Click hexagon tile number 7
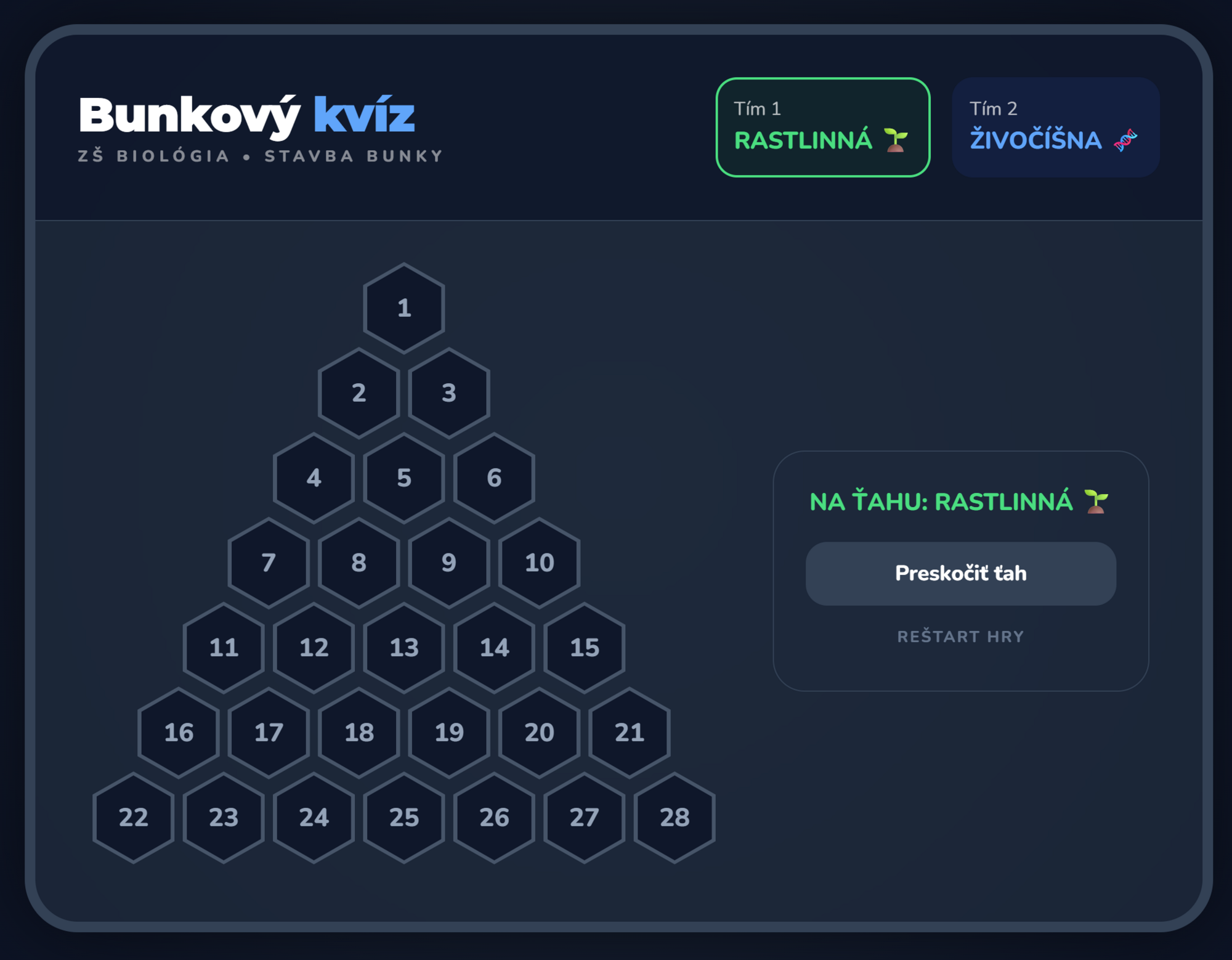This screenshot has height=960, width=1232. [269, 563]
